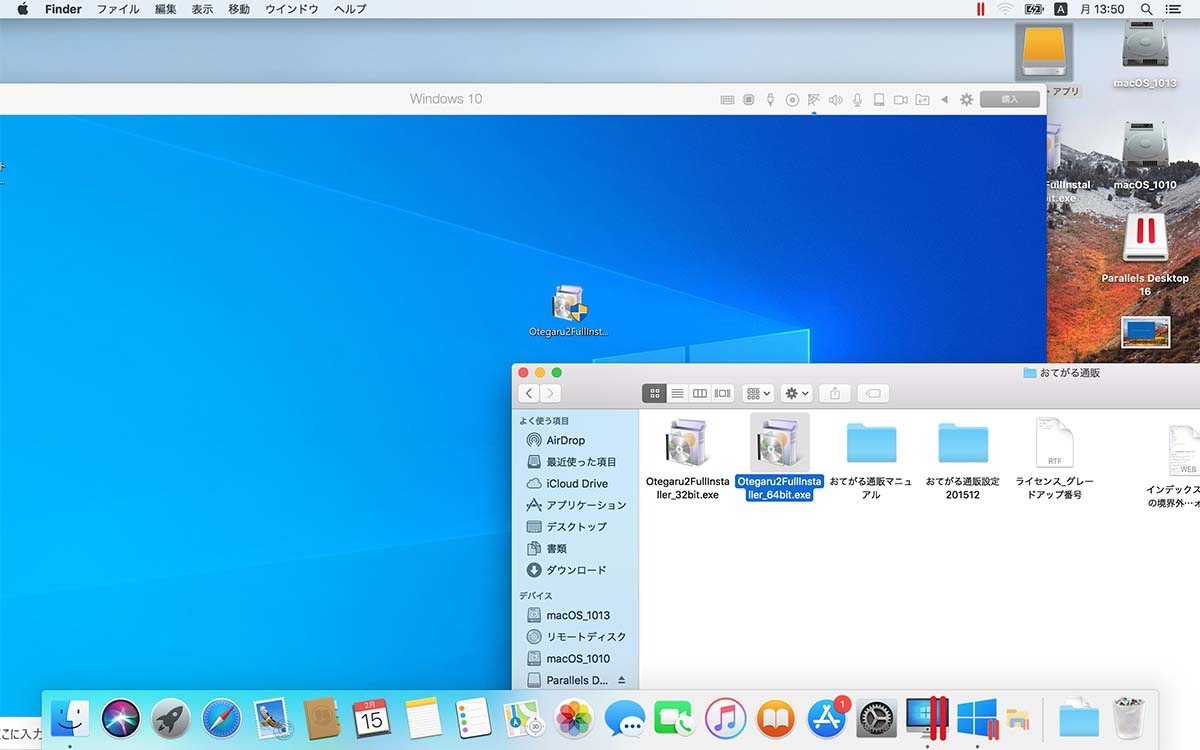
Task: Open the Photos app from the Dock
Action: coord(574,718)
